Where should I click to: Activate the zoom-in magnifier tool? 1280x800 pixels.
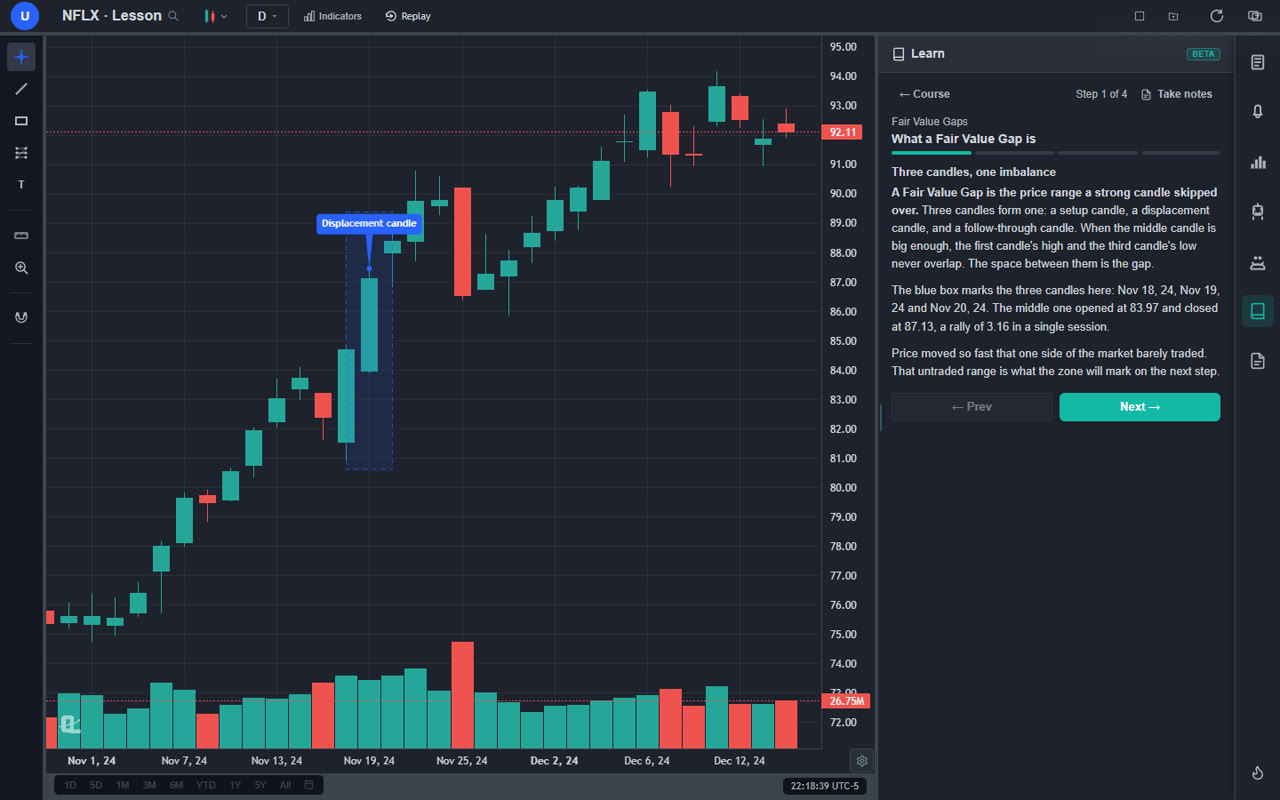pos(22,268)
